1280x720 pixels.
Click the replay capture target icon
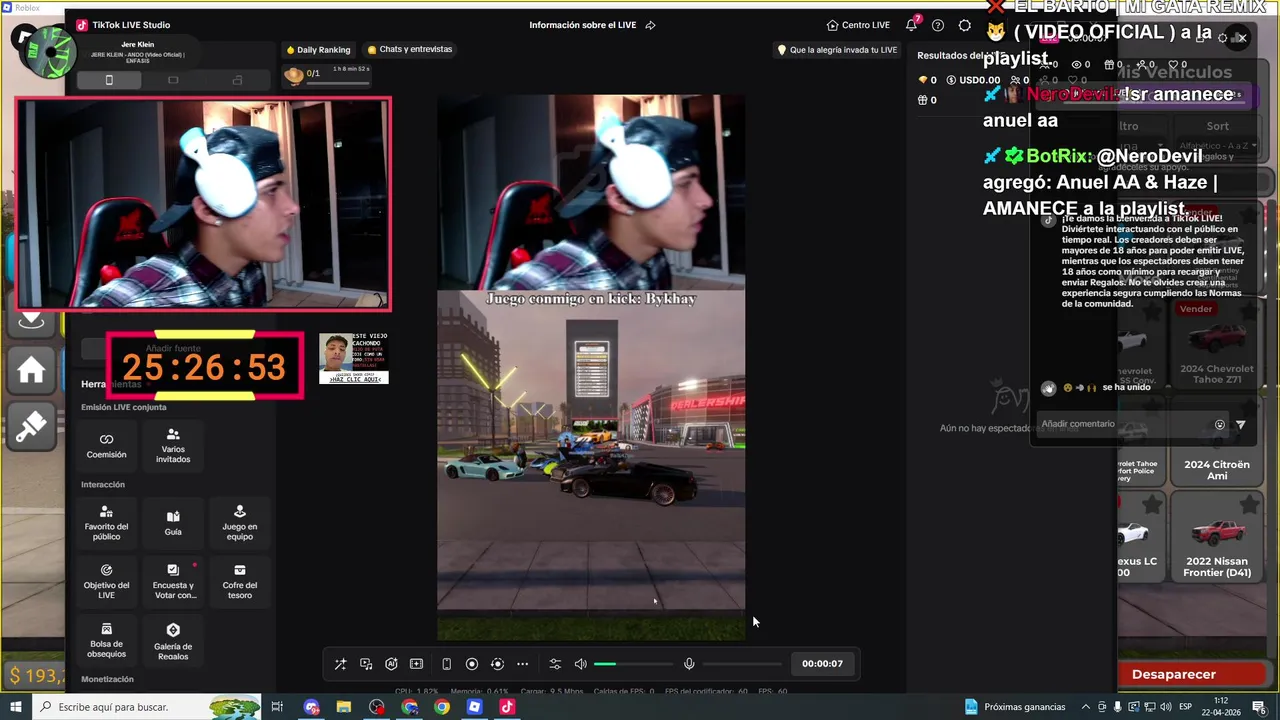(x=497, y=664)
